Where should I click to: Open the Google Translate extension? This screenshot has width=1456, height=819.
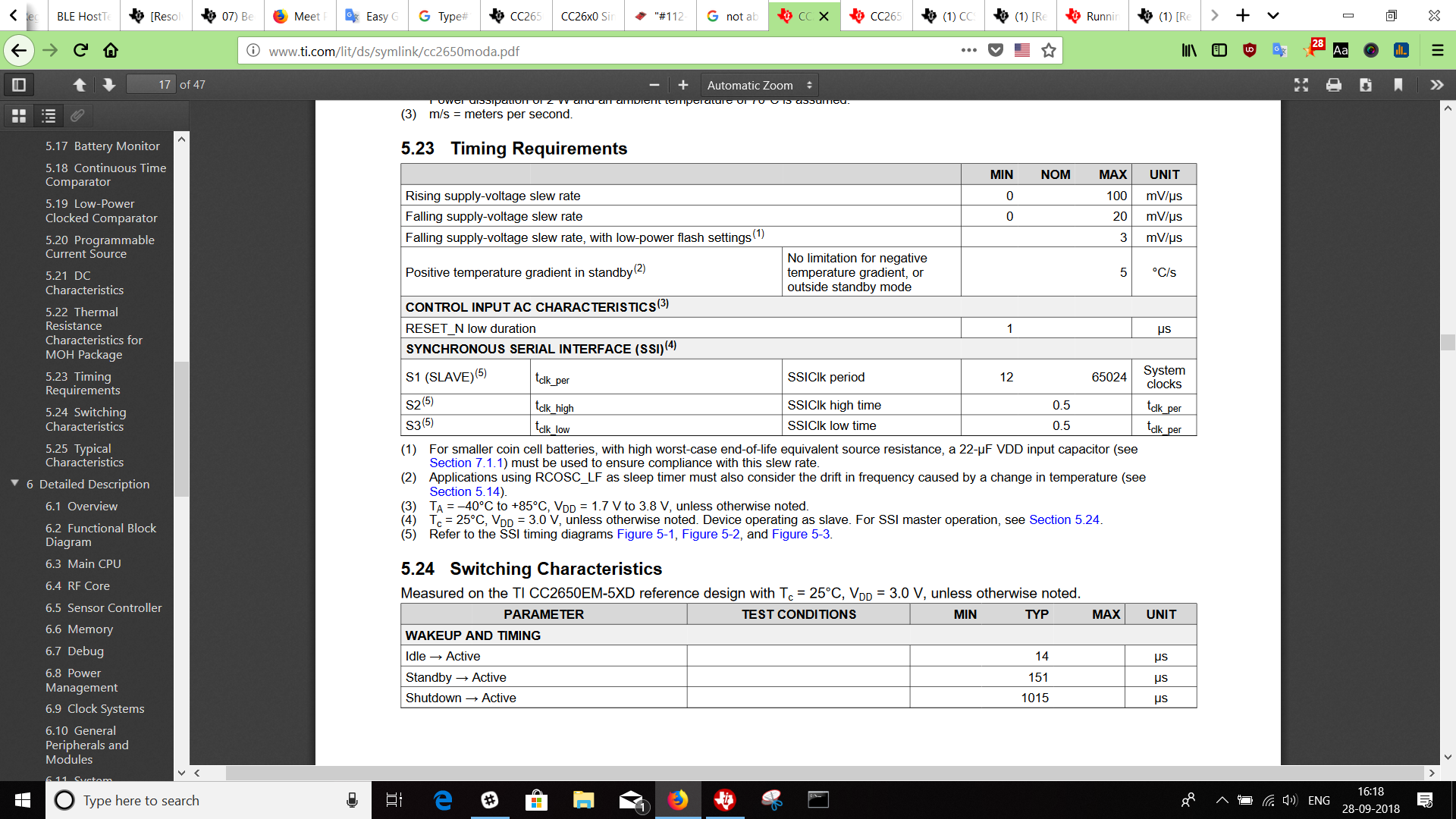click(x=1280, y=51)
